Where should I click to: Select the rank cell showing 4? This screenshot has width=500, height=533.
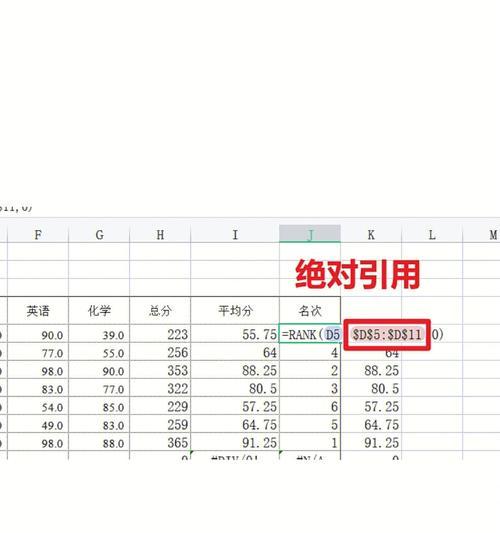point(310,351)
